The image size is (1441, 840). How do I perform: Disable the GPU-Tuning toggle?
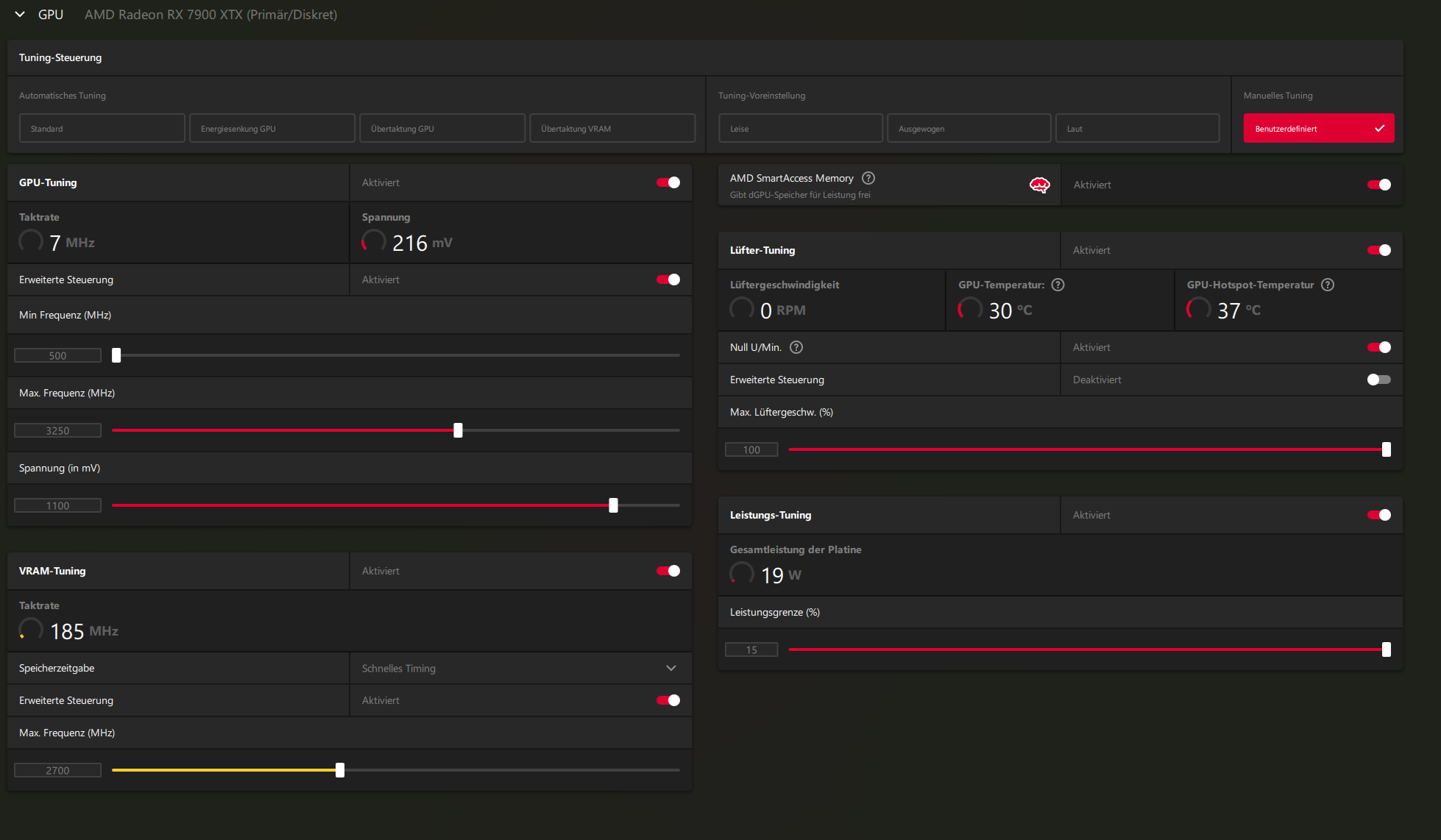click(x=668, y=182)
